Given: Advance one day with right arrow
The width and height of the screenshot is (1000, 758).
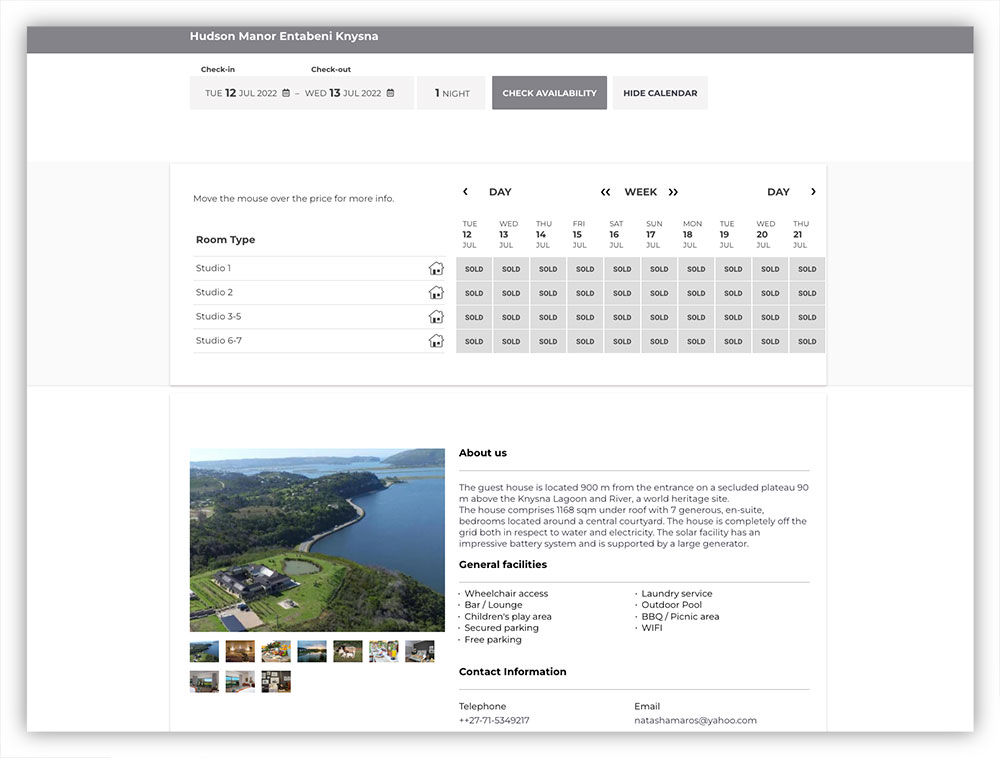Looking at the screenshot, I should point(813,192).
